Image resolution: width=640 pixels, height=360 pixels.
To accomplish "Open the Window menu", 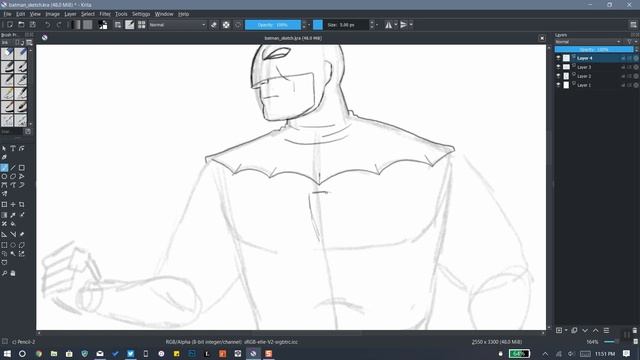I will pos(164,14).
